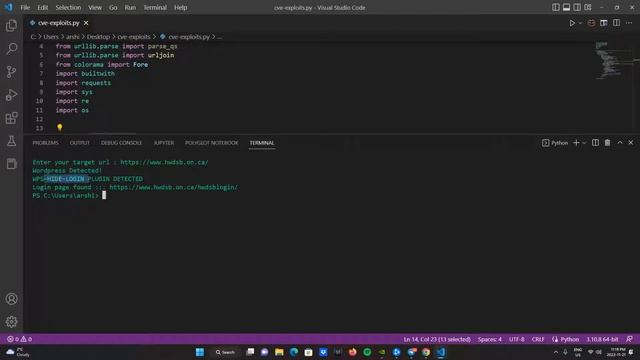The width and height of the screenshot is (640, 360).
Task: Click Users folder in breadcrumb
Action: (x=51, y=37)
